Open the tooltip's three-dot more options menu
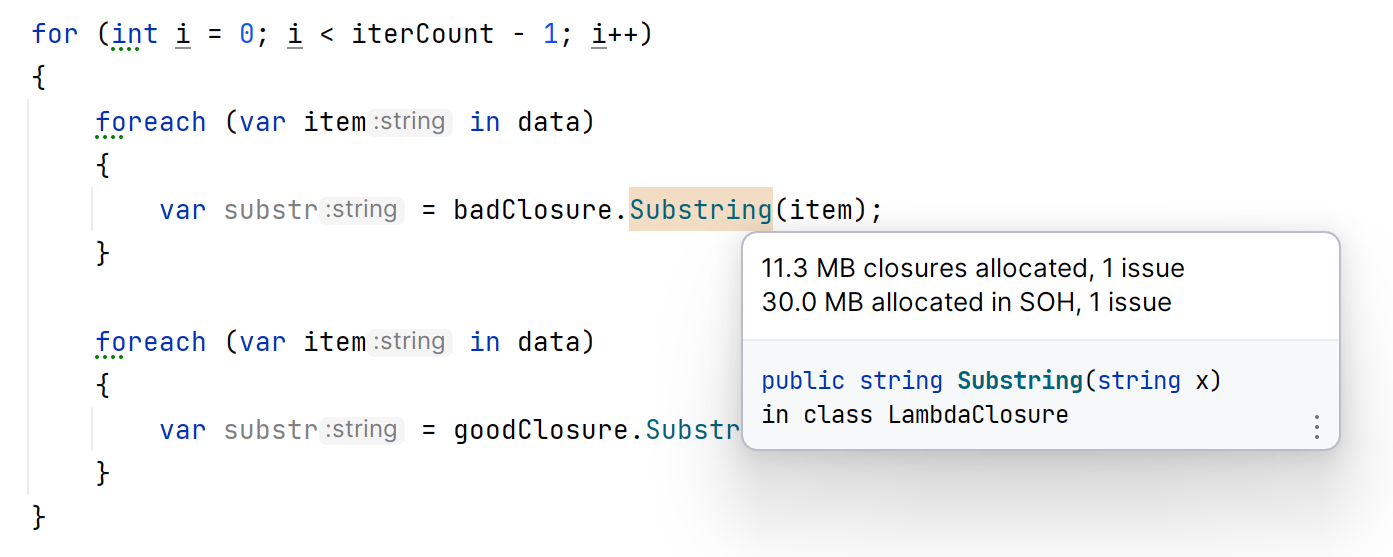The height and width of the screenshot is (557, 1393). click(x=1316, y=427)
